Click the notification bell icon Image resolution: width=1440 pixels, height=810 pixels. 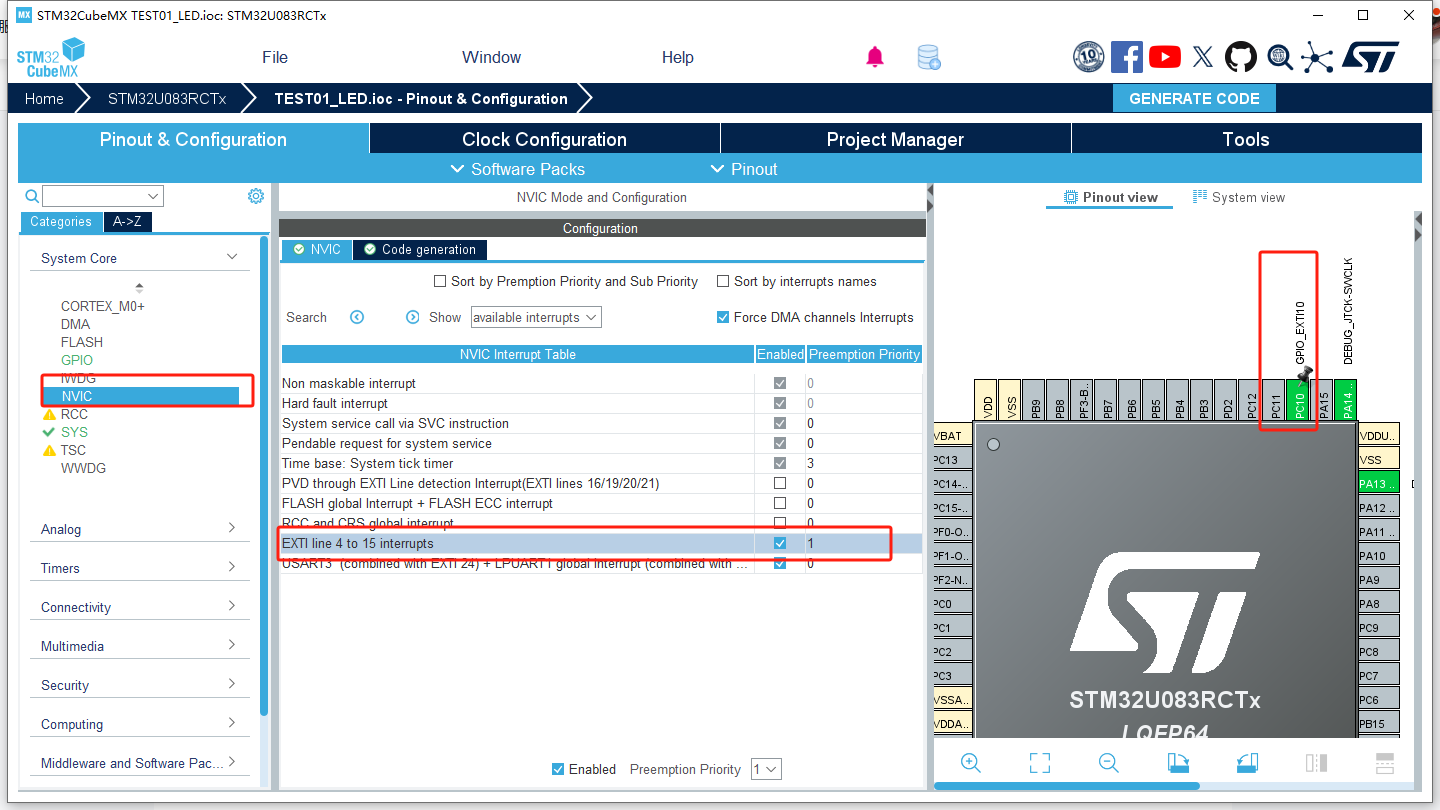[x=875, y=57]
